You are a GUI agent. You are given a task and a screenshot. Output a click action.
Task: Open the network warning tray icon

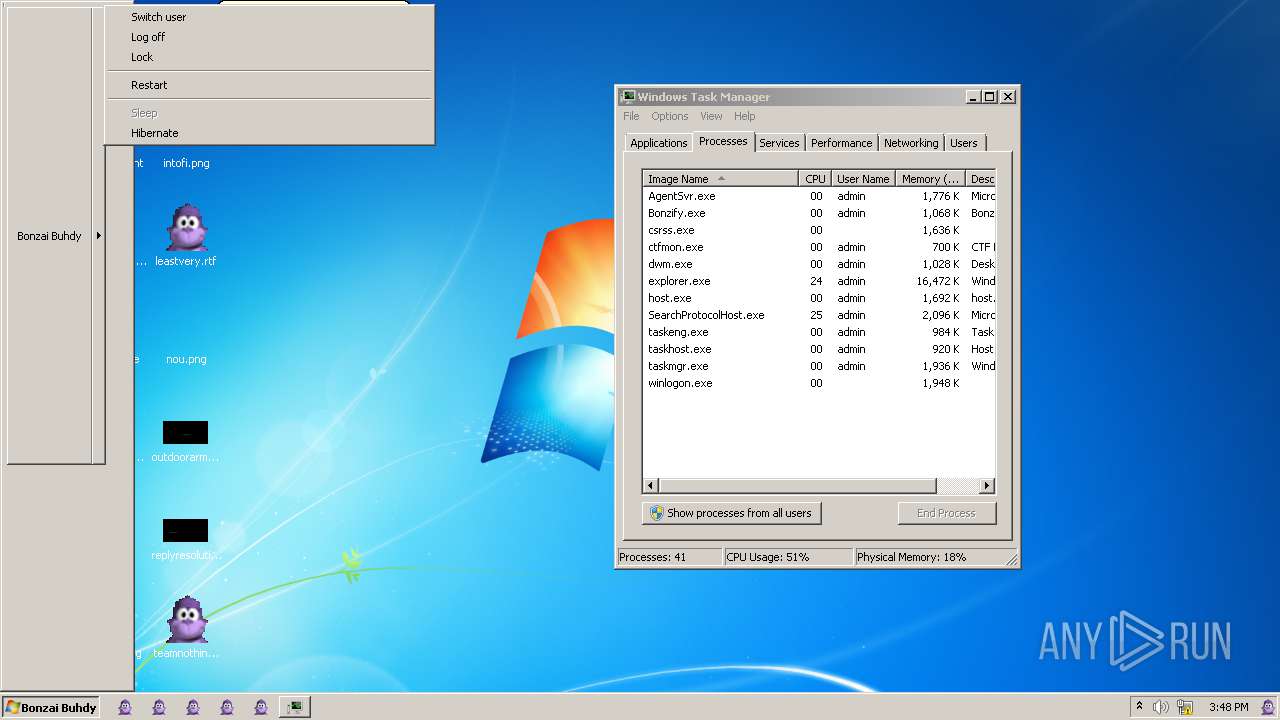pos(1185,707)
